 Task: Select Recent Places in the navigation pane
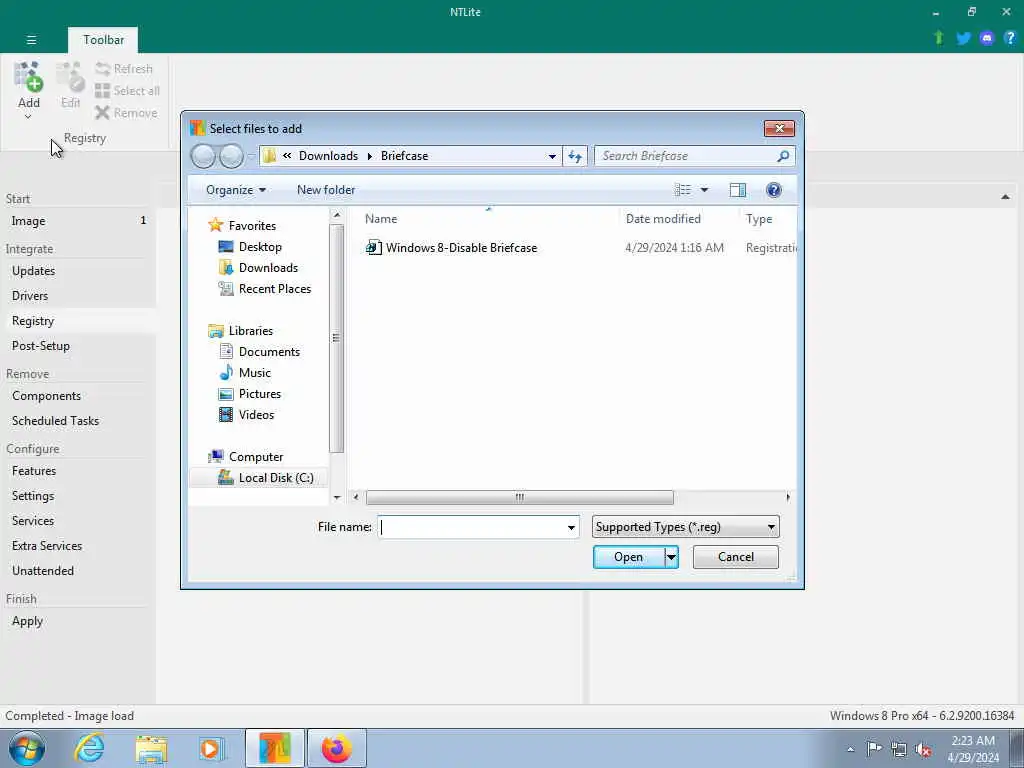pyautogui.click(x=274, y=289)
